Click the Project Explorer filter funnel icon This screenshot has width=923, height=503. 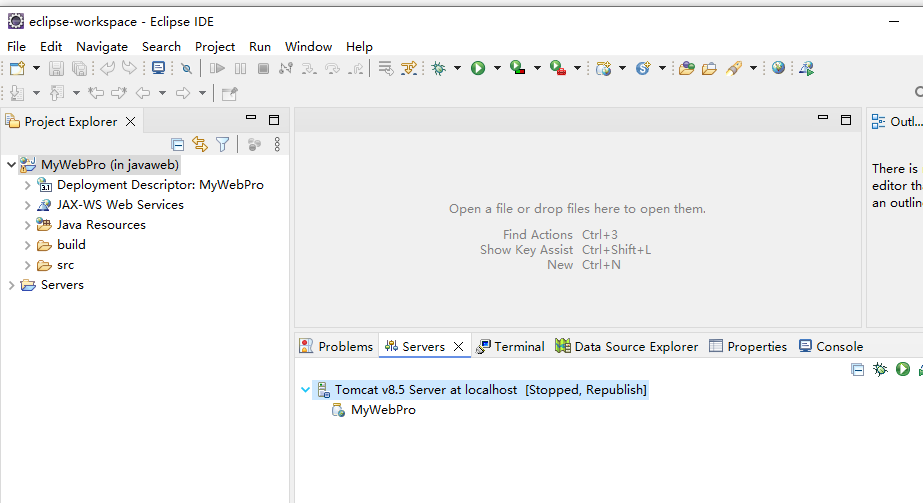223,144
